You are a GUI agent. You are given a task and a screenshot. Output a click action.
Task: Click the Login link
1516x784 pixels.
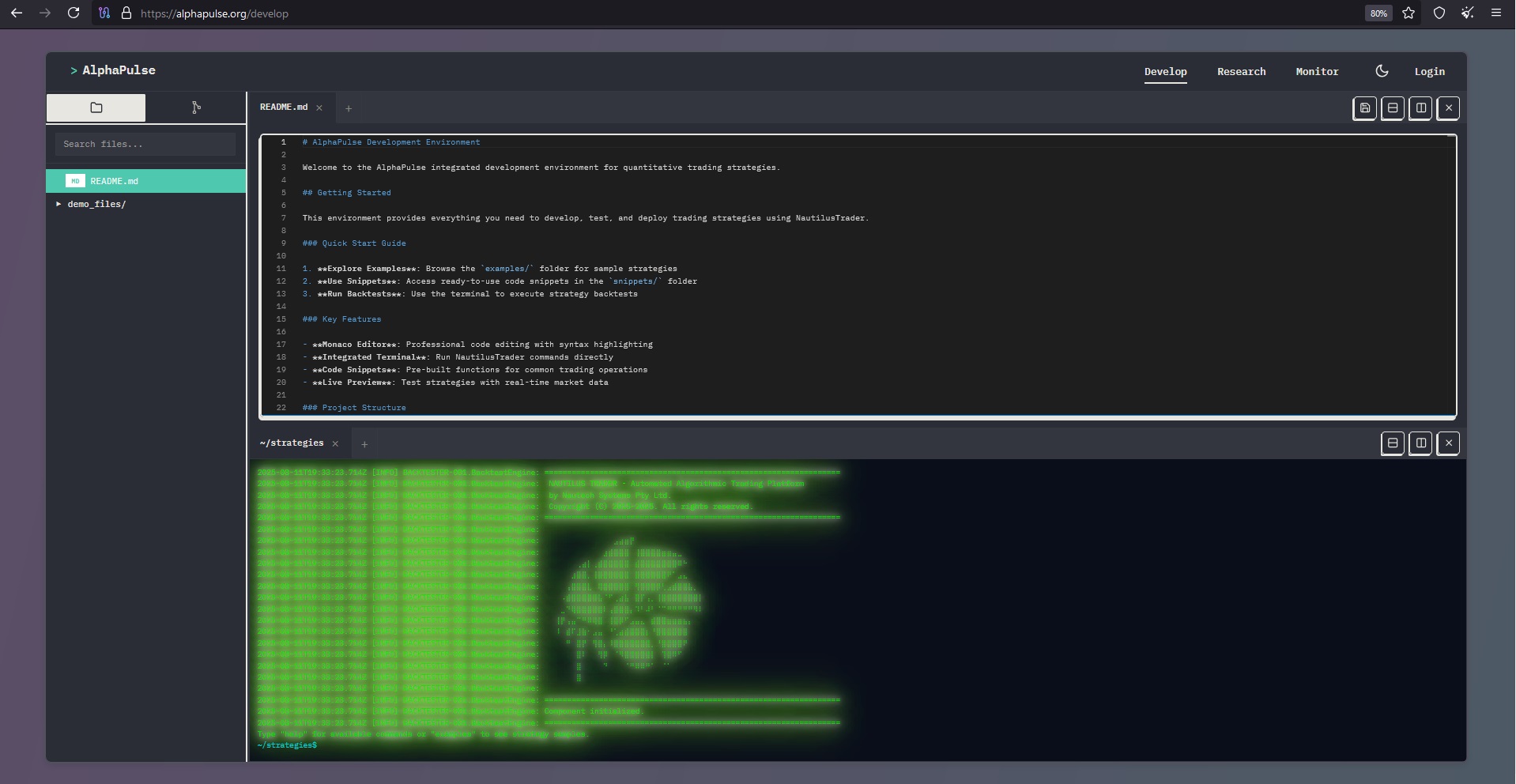tap(1429, 71)
